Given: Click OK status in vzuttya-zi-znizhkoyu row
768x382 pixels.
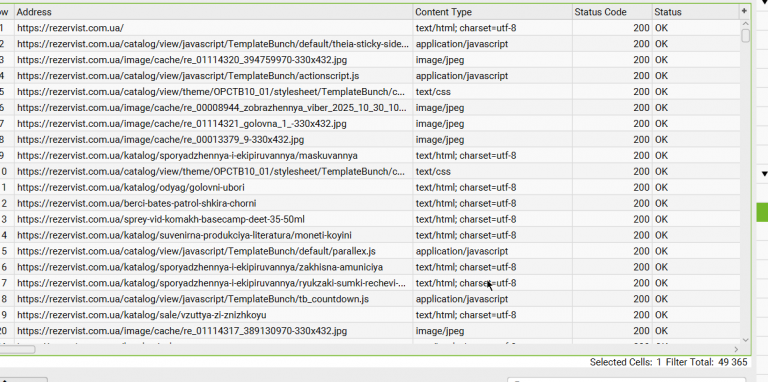Looking at the screenshot, I should click(696, 315).
